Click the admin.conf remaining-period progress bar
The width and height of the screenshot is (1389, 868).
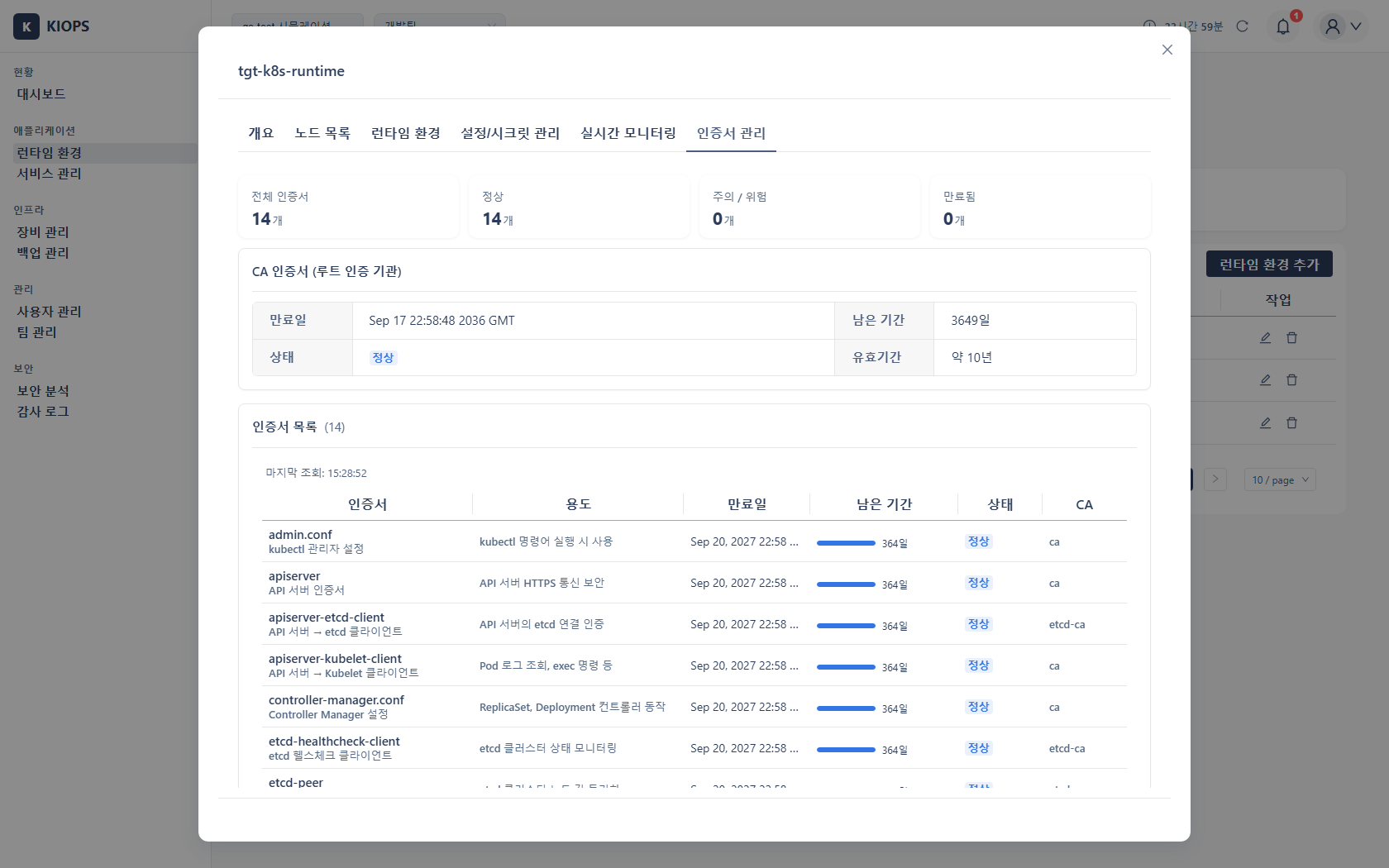tap(846, 543)
